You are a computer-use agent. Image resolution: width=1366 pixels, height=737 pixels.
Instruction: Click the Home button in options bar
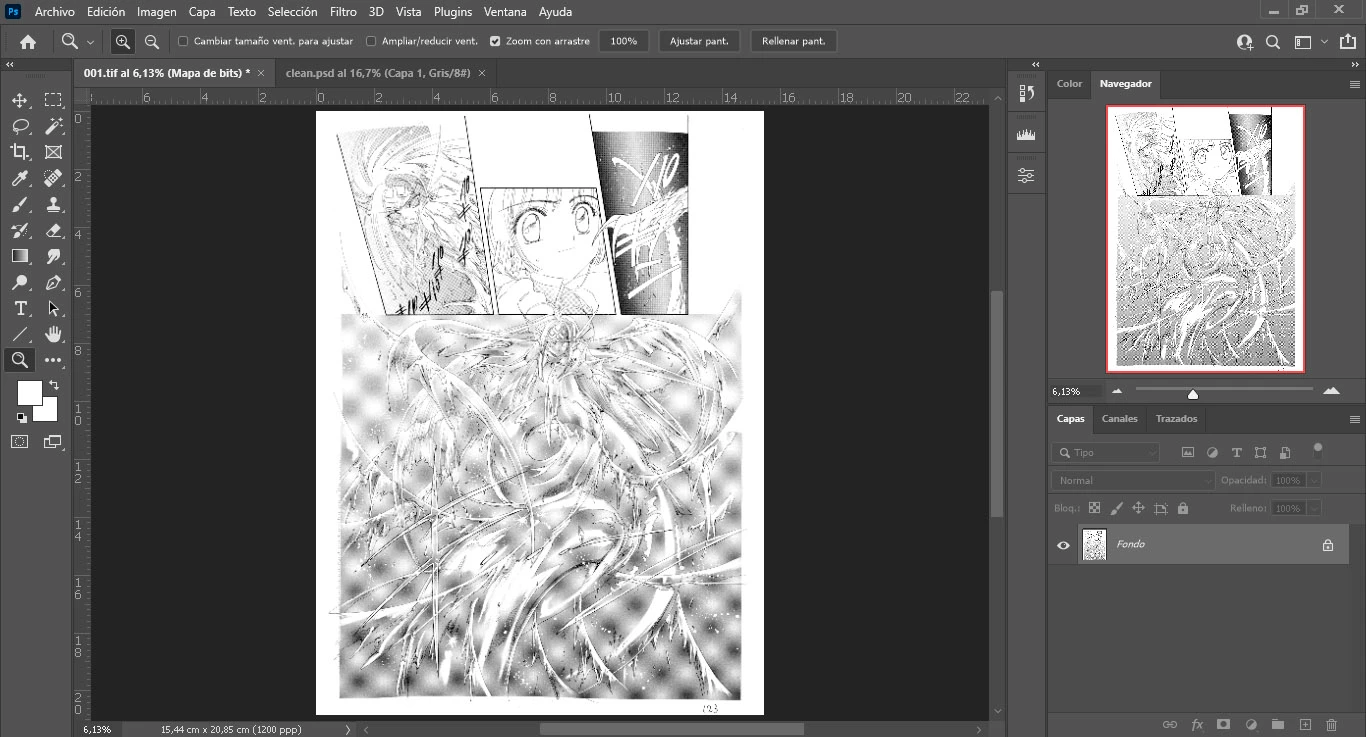pos(28,42)
